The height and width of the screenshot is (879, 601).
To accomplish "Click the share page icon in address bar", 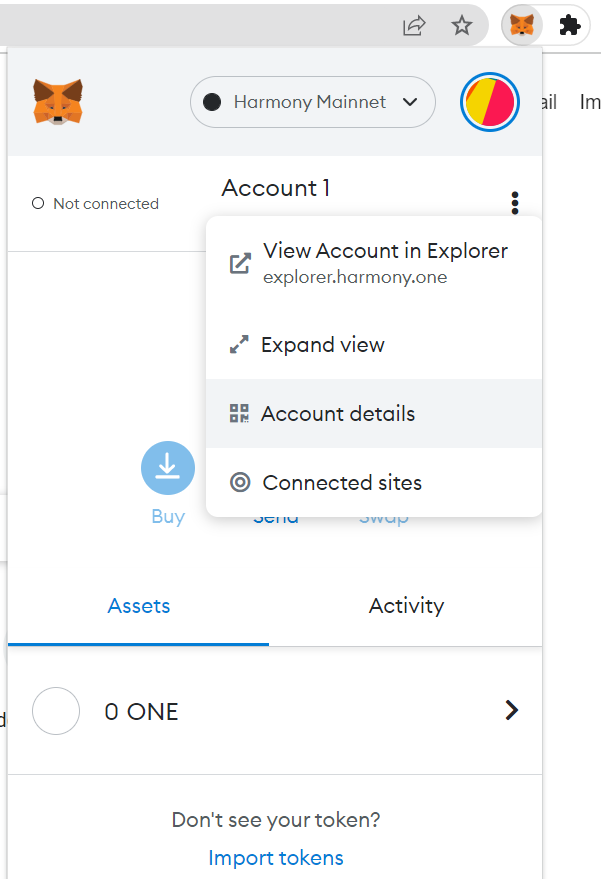I will [414, 26].
